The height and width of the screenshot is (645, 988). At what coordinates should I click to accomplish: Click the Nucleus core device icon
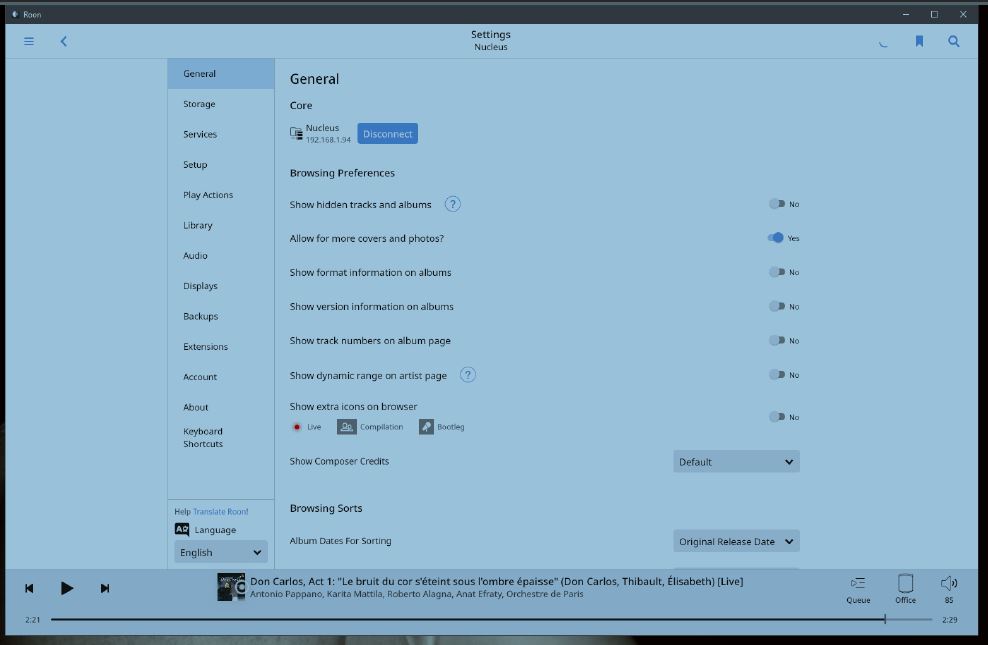coord(296,133)
